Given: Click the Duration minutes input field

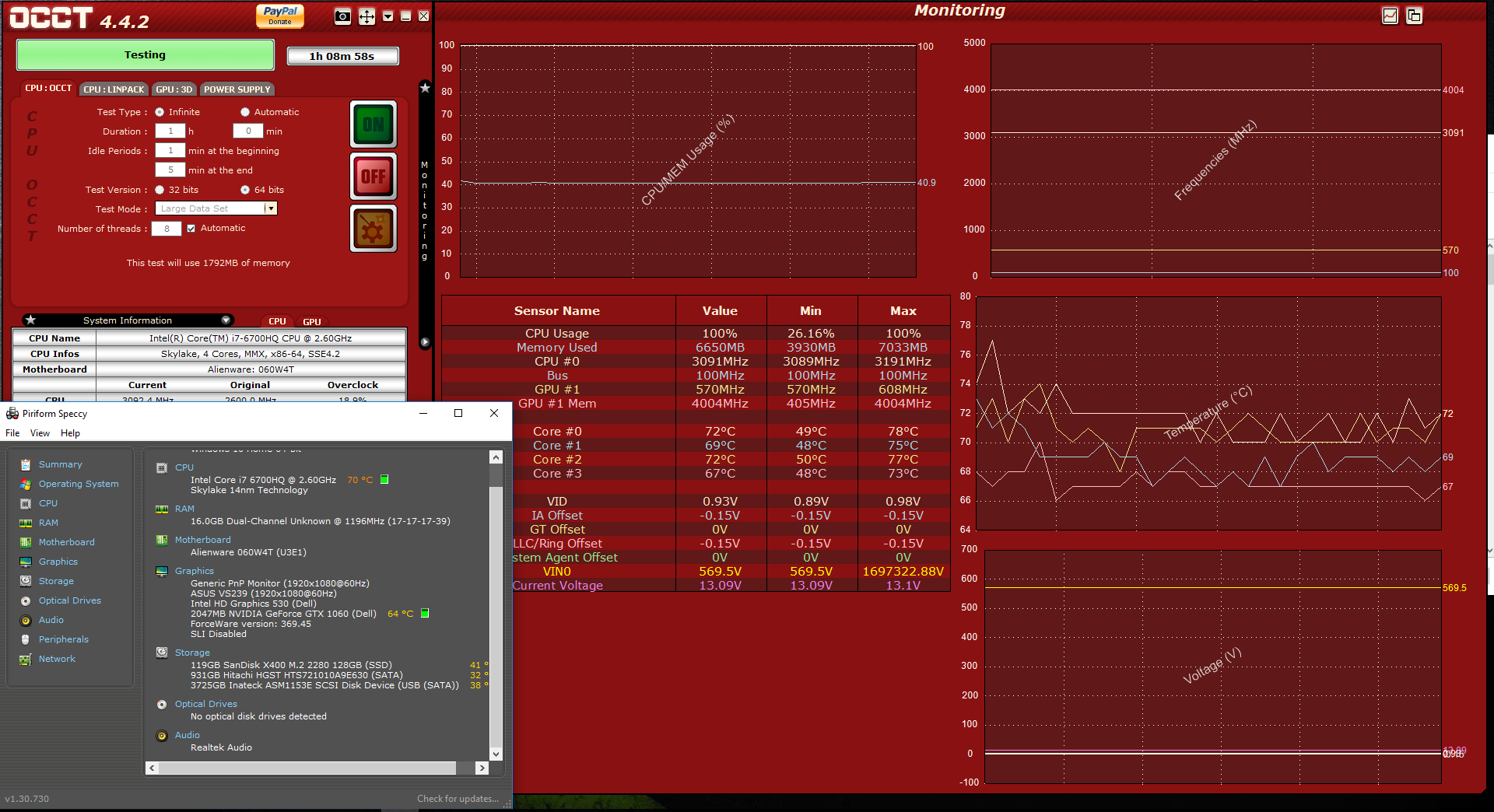Looking at the screenshot, I should point(248,131).
